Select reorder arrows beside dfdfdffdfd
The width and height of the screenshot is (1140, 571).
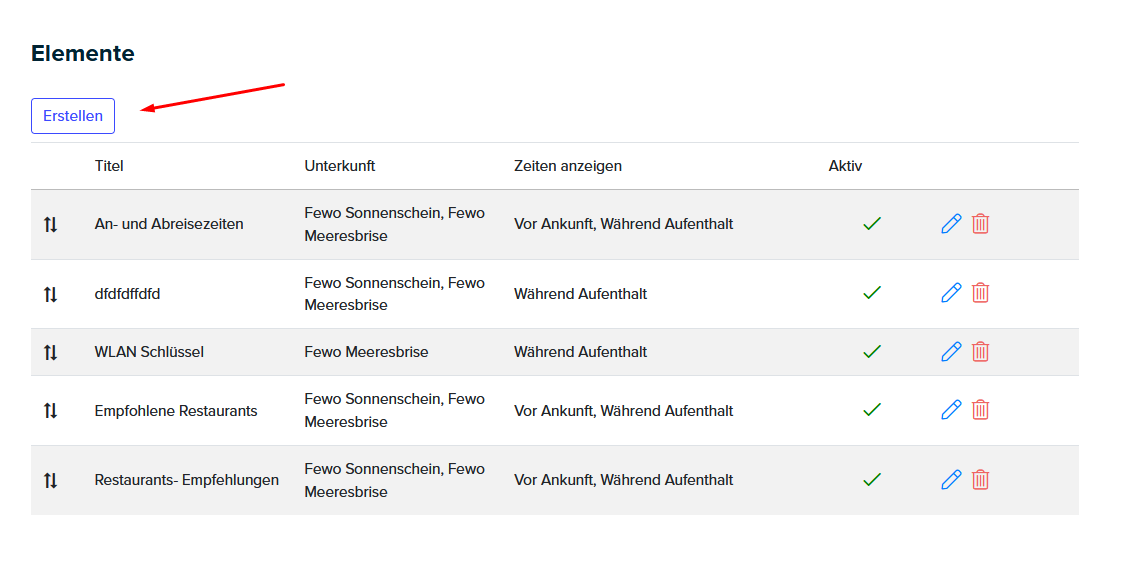click(x=50, y=295)
